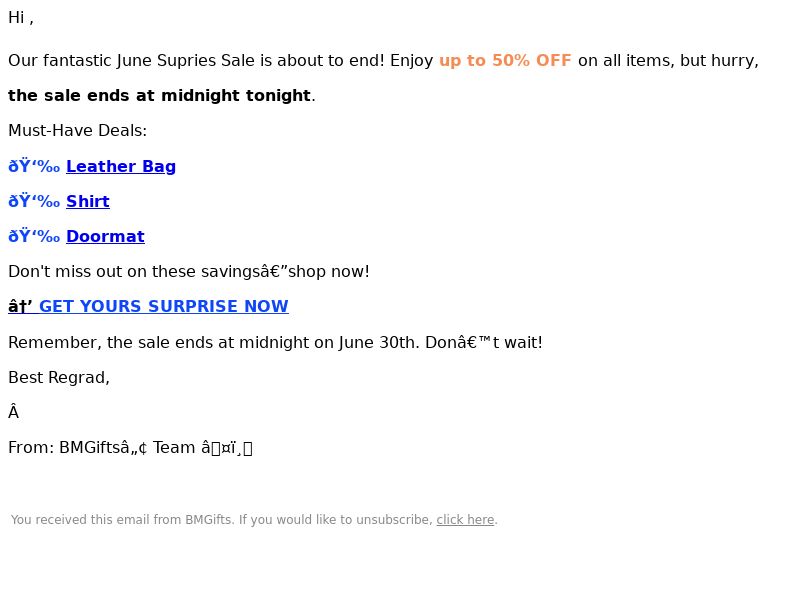
Task: Click GET YOURS SURPRISE NOW link
Action: 164,306
